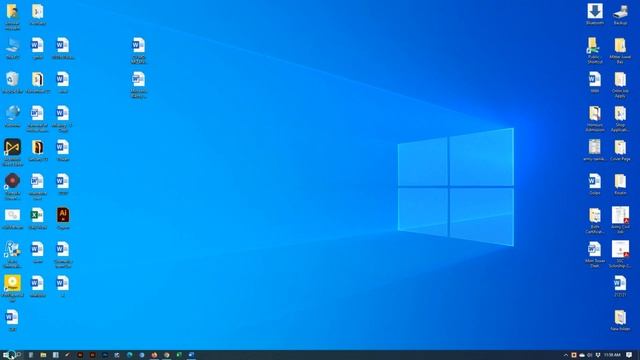Image resolution: width=640 pixels, height=360 pixels.
Task: Open the Action Center notifications
Action: (x=629, y=355)
